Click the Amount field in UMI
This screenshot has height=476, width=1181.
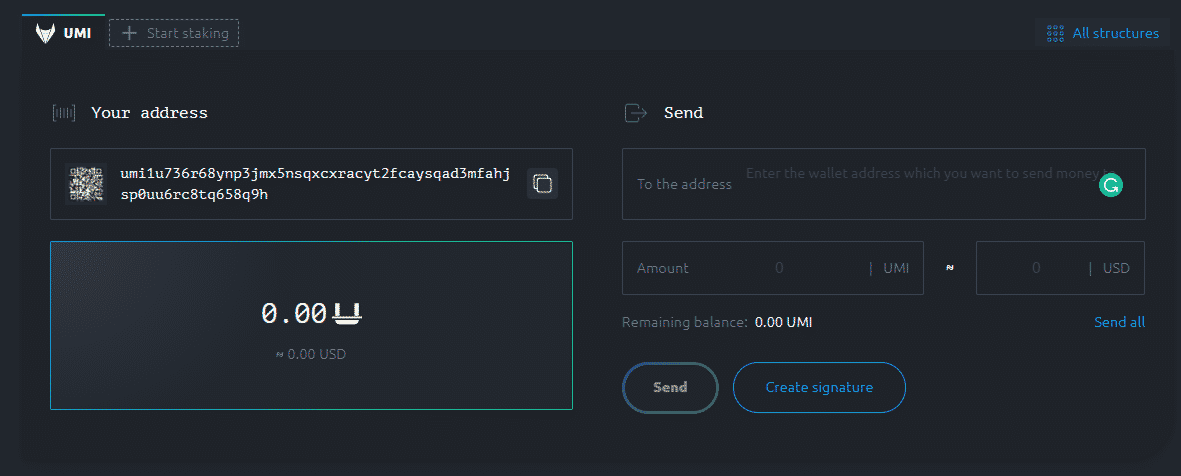[778, 268]
